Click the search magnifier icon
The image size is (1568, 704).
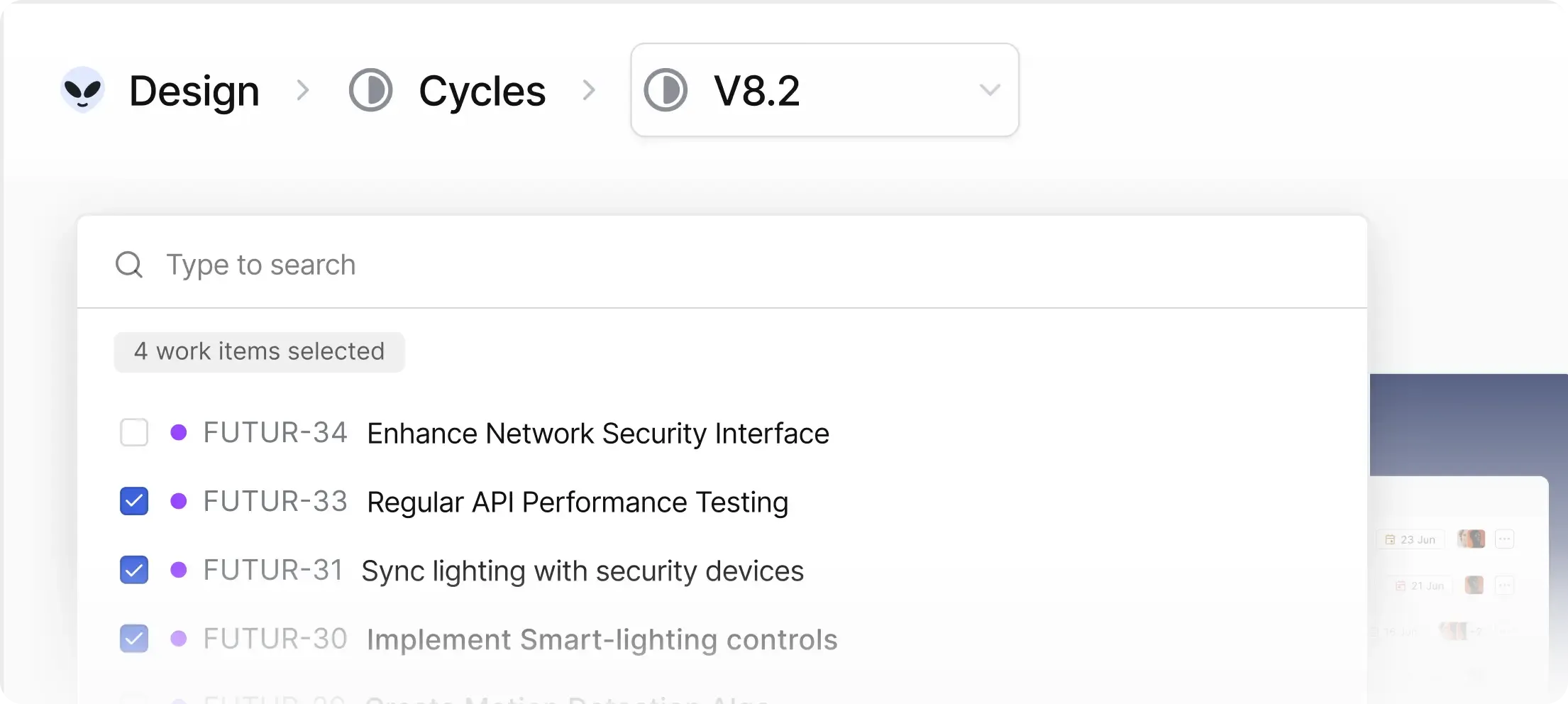pyautogui.click(x=128, y=264)
